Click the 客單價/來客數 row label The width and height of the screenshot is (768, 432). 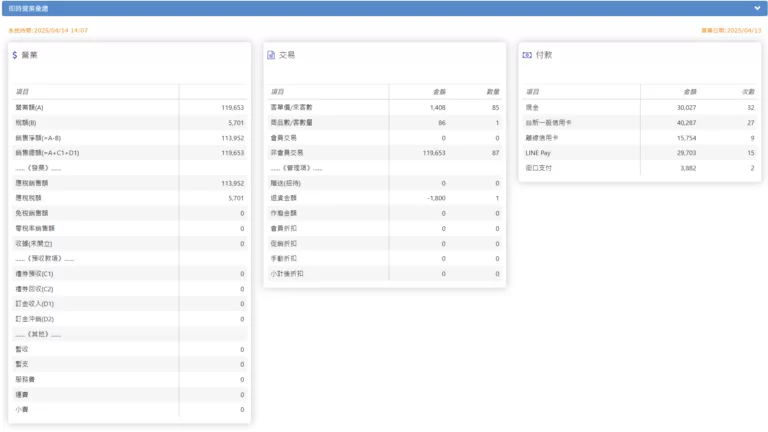coord(291,107)
